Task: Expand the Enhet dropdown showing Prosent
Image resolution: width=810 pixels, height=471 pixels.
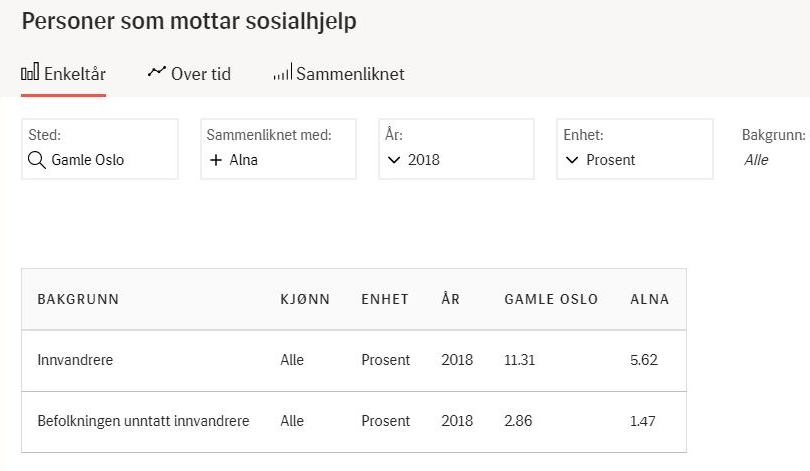Action: click(x=634, y=150)
